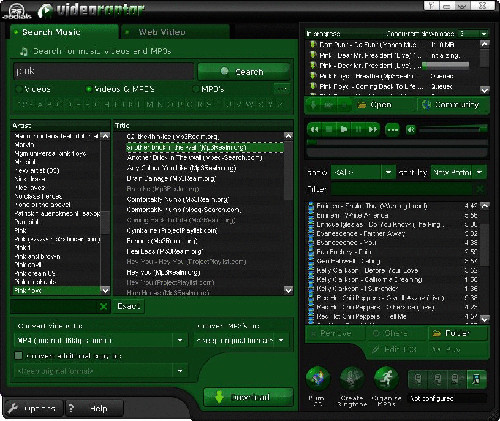Click the Previous track player button
The height and width of the screenshot is (421, 500).
(x=314, y=129)
